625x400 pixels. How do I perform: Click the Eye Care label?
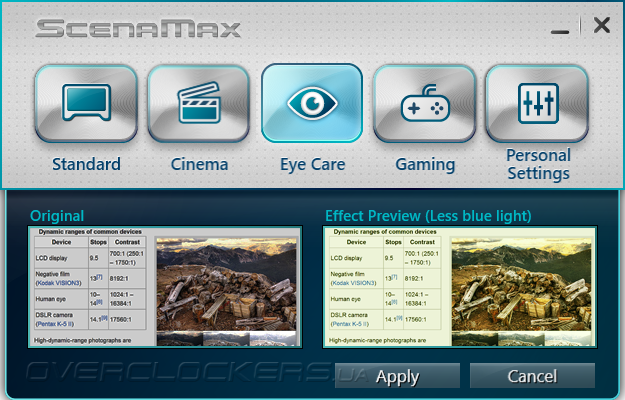click(x=312, y=165)
